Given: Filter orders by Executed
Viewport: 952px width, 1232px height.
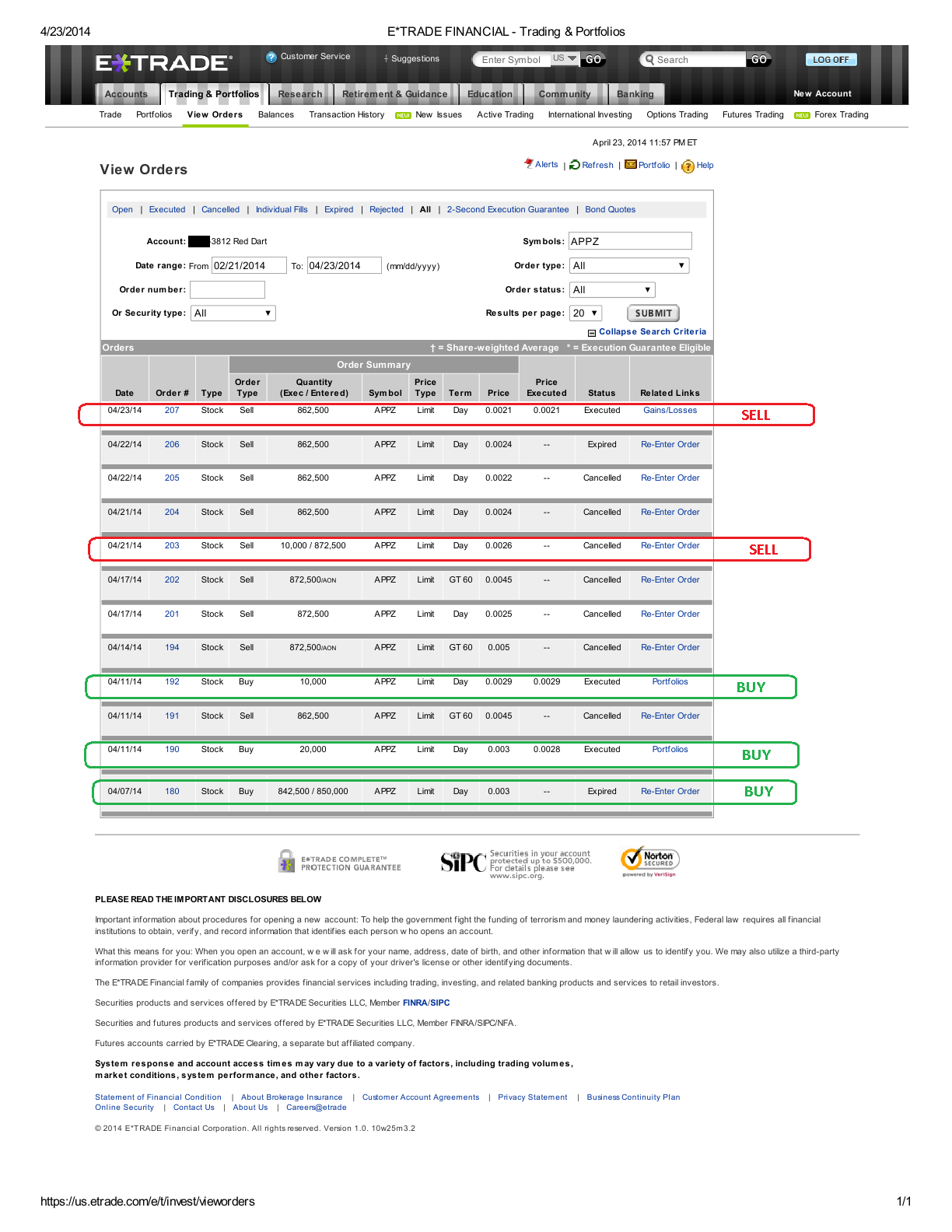Looking at the screenshot, I should [167, 210].
